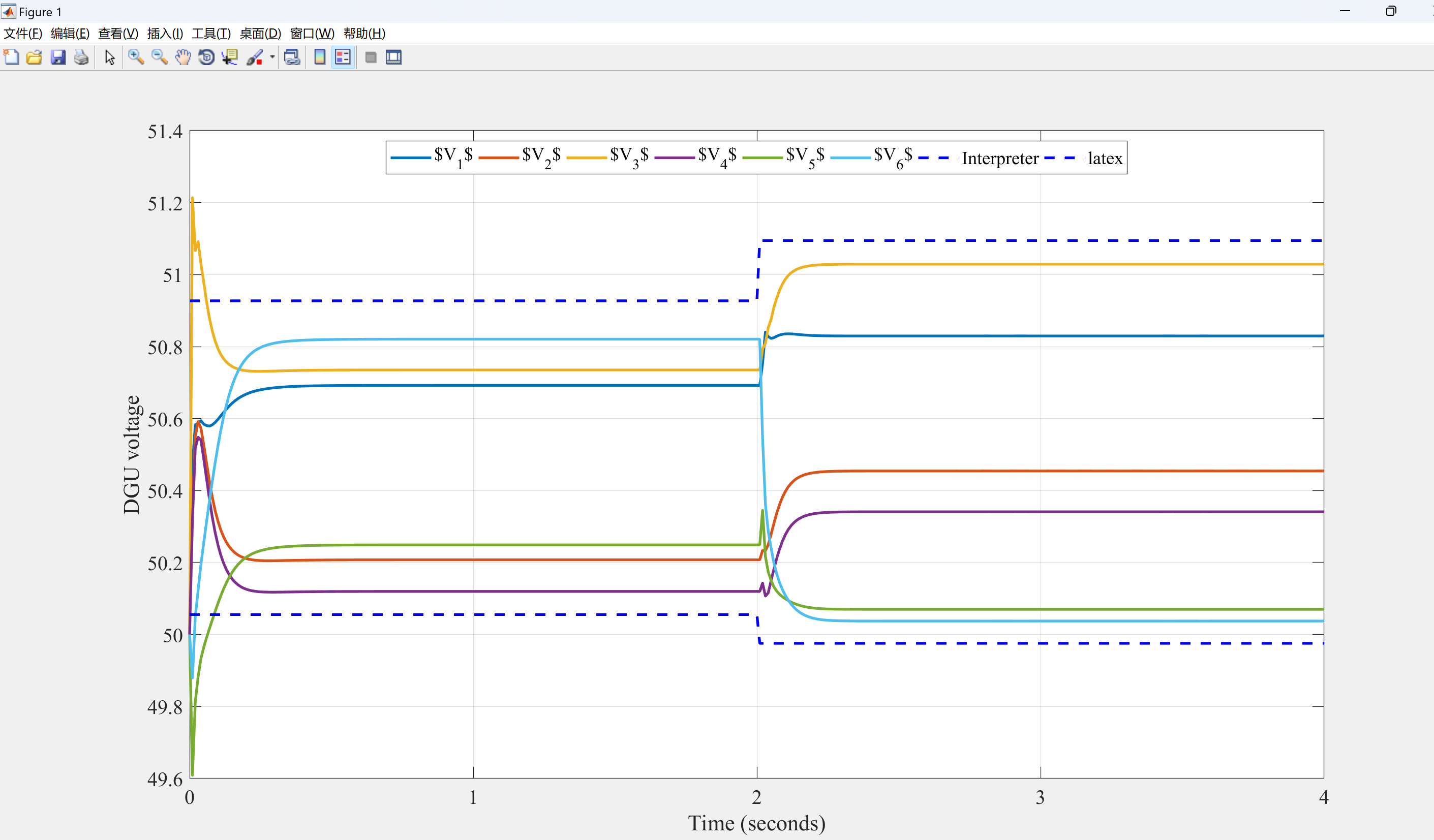Select the Data Cursor tool
This screenshot has width=1434, height=840.
[230, 57]
